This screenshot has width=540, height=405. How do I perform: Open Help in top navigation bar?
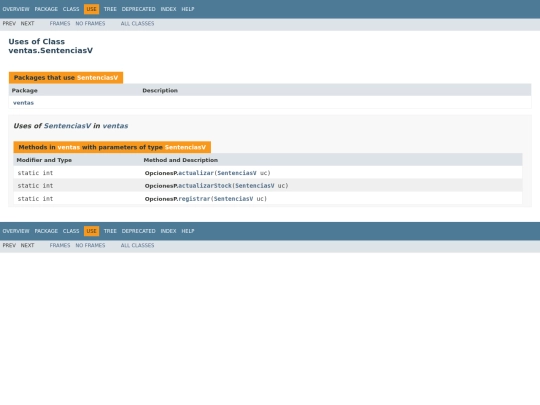[188, 9]
